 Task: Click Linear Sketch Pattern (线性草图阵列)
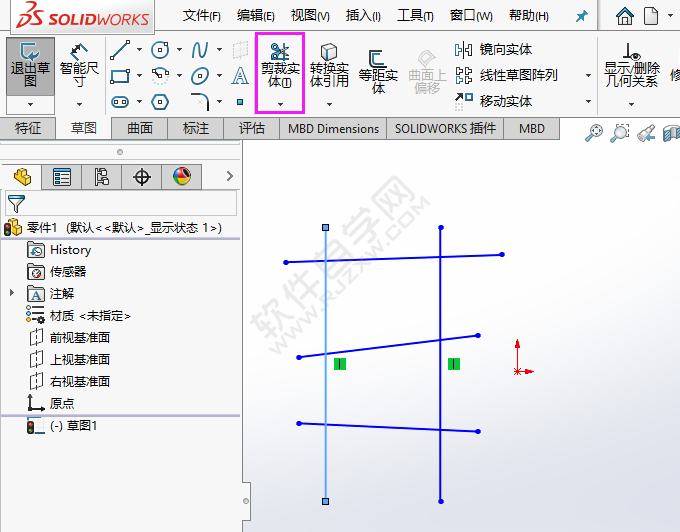(506, 75)
